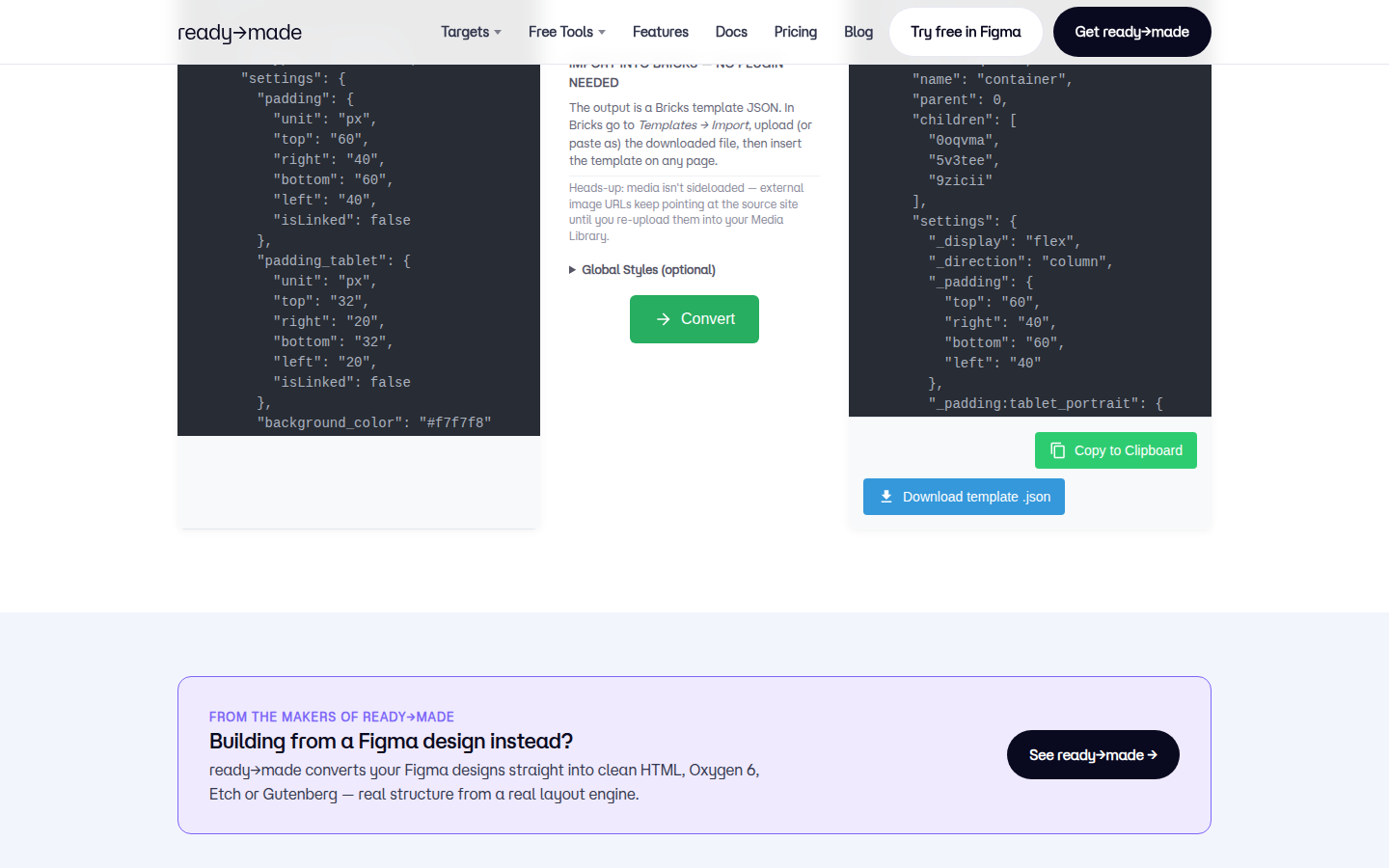The width and height of the screenshot is (1389, 868).
Task: Expand the Free Tools dropdown menu
Action: 566,32
